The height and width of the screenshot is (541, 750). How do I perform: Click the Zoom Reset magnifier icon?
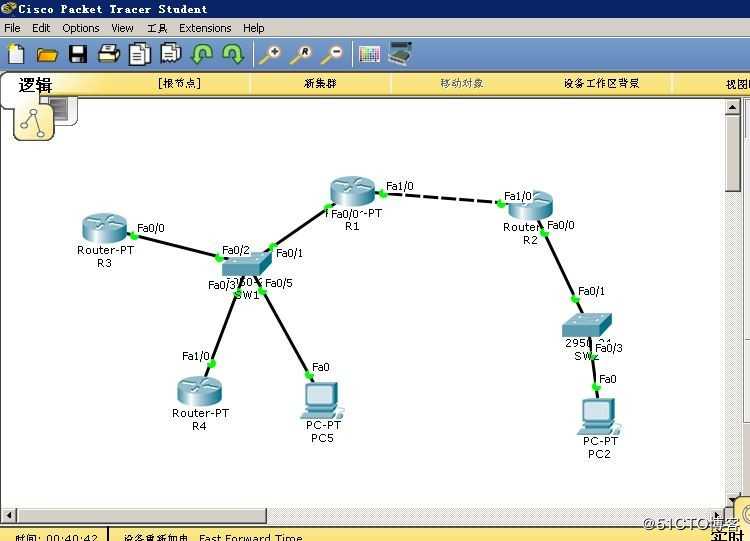coord(301,55)
